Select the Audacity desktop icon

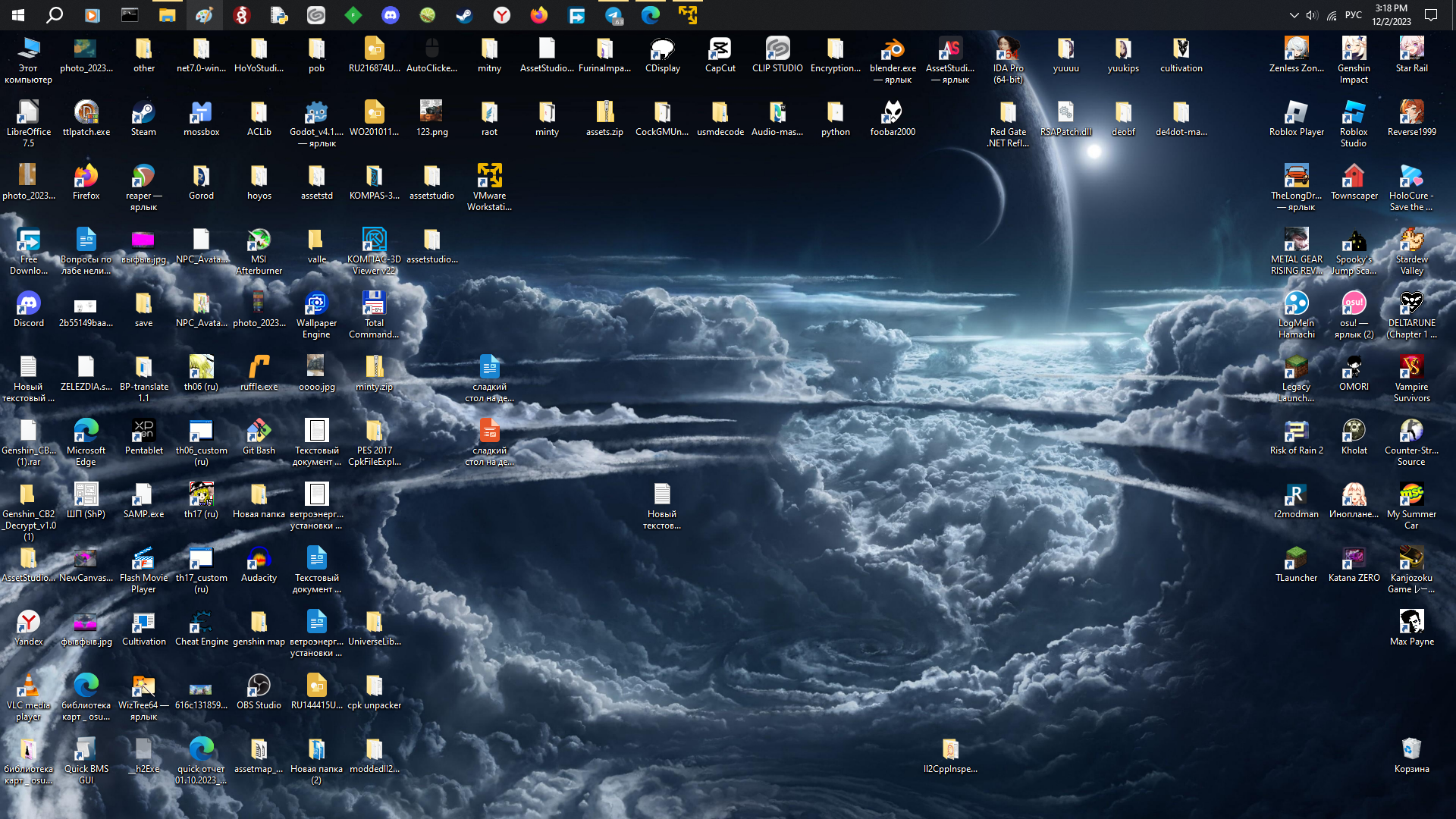(x=259, y=560)
